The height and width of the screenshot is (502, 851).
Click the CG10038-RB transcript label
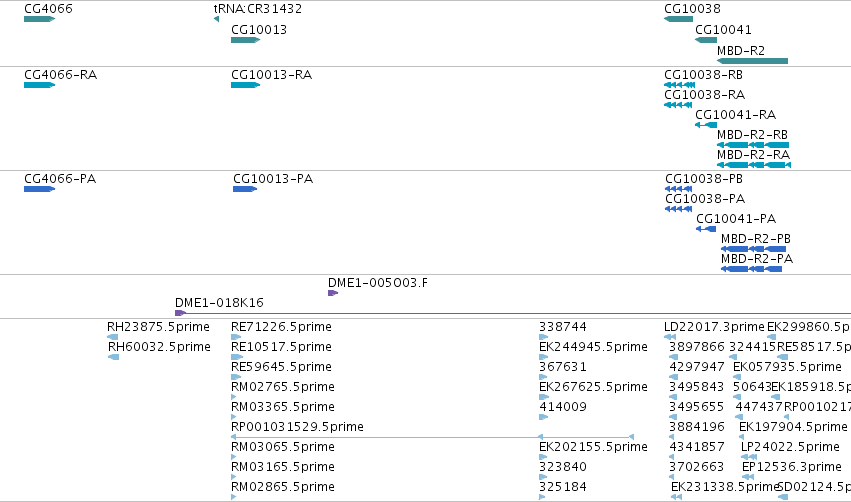[703, 75]
